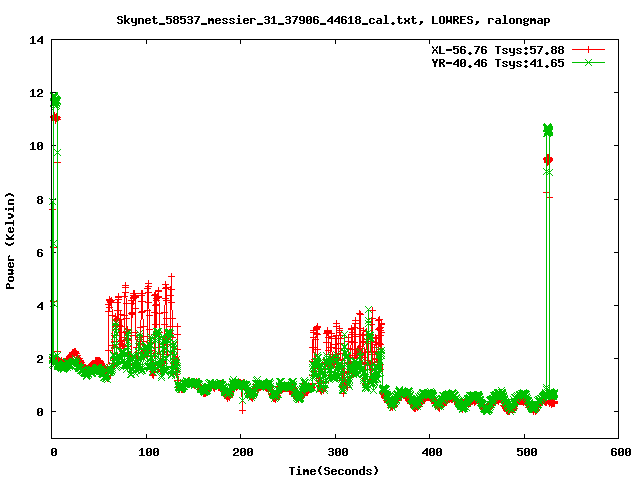The image size is (640, 480).
Task: Click the y-axis tick label 8
Action: pos(40,200)
